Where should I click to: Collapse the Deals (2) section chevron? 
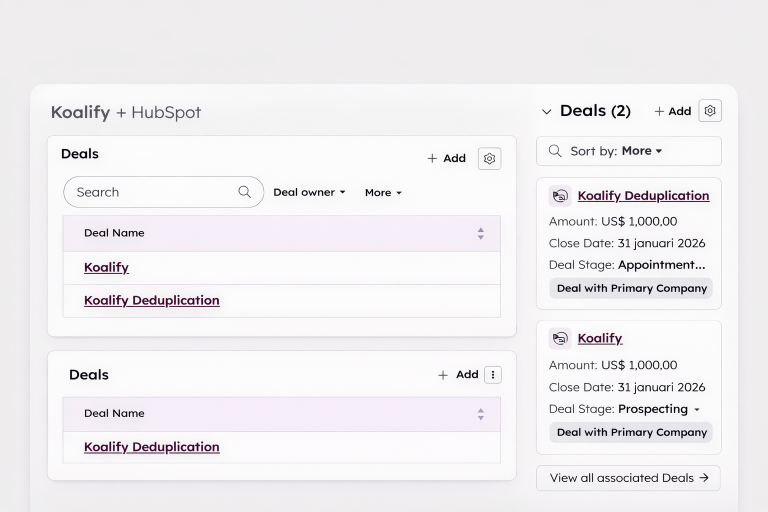point(546,112)
